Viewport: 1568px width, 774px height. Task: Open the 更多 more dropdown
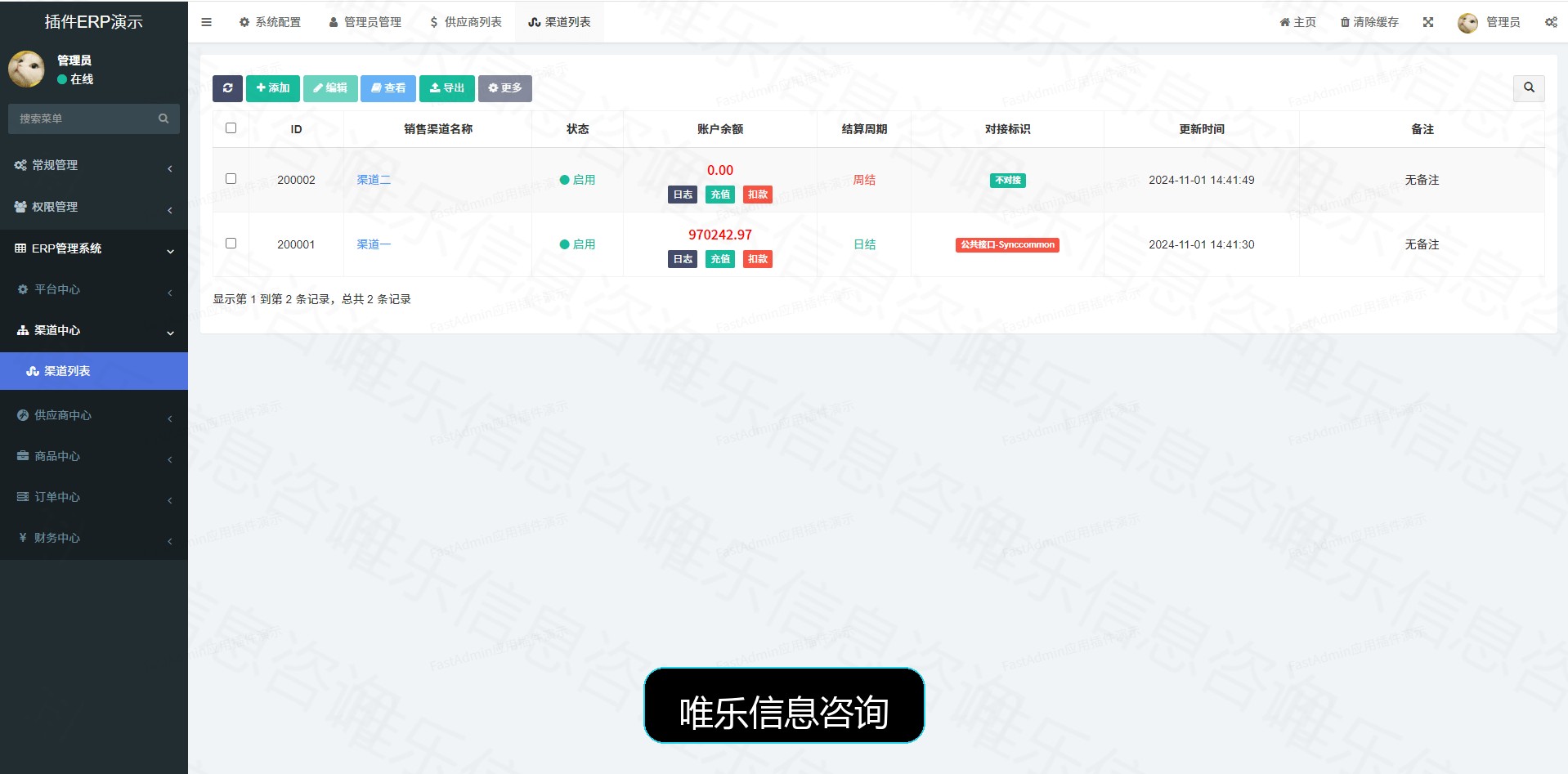tap(505, 88)
